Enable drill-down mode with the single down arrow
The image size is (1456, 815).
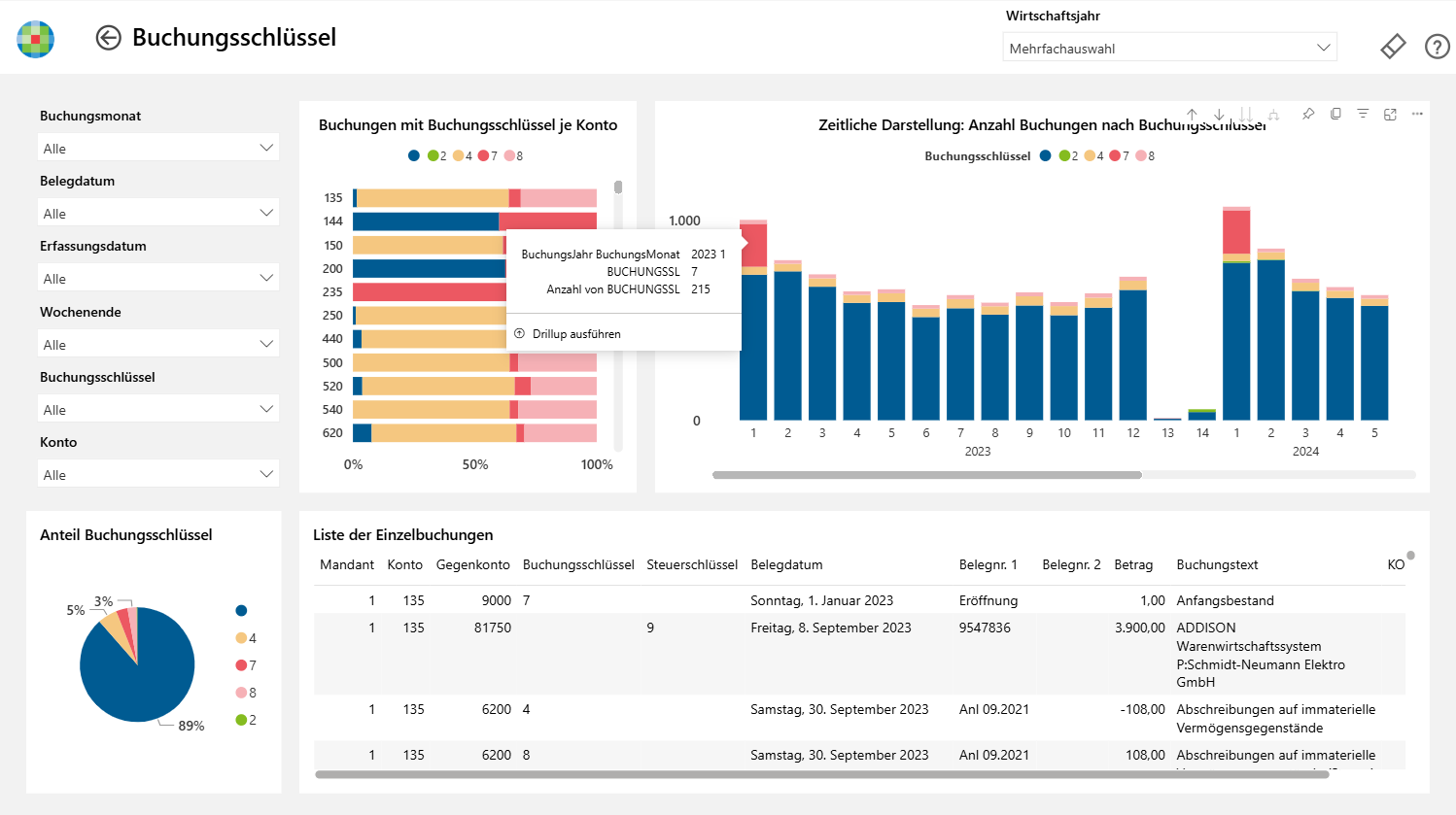point(1219,115)
